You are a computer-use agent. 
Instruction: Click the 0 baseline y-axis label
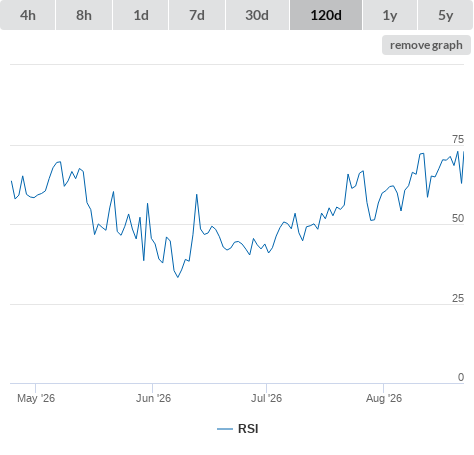[461, 377]
